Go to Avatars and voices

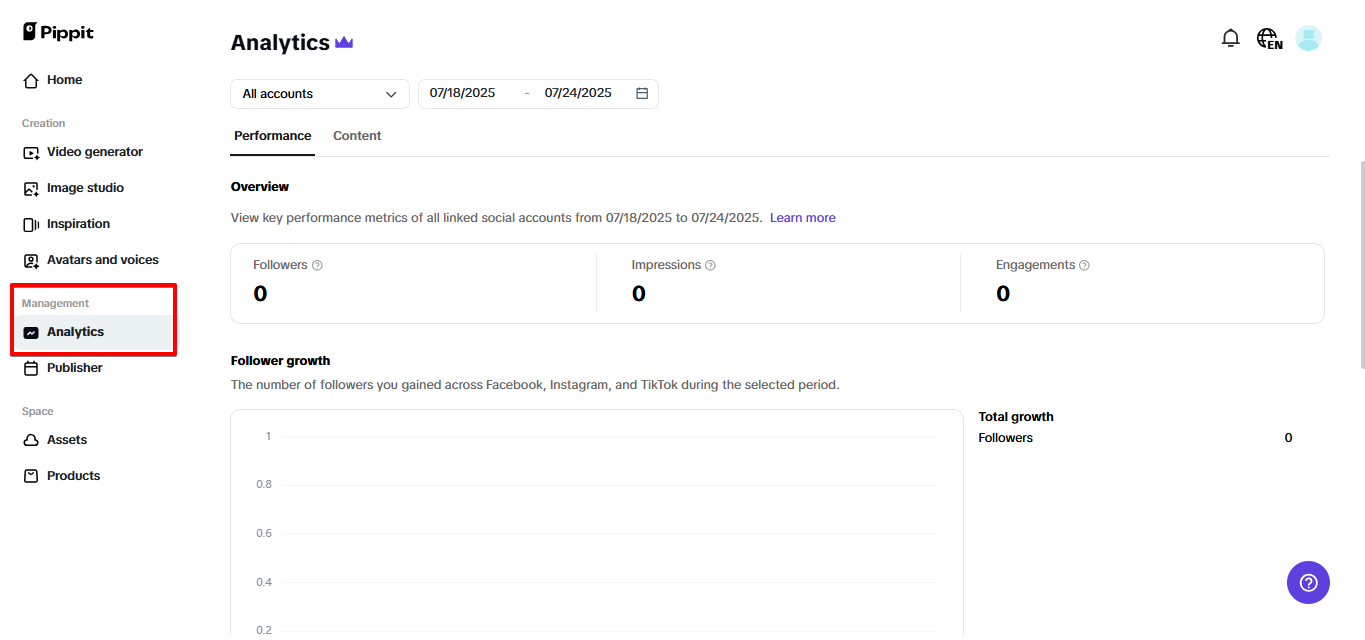(102, 259)
